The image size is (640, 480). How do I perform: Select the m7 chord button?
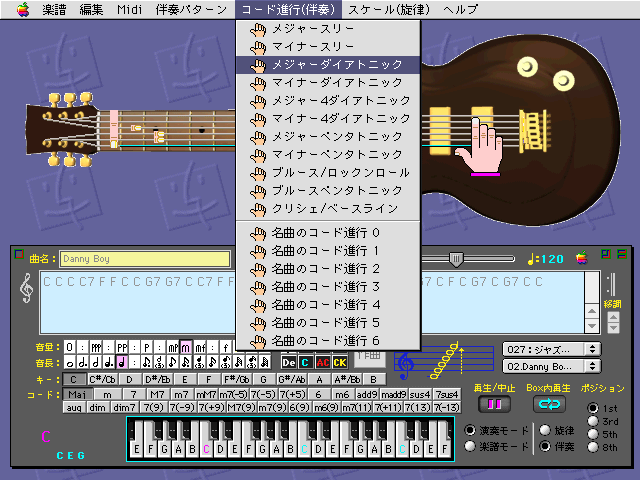point(181,394)
